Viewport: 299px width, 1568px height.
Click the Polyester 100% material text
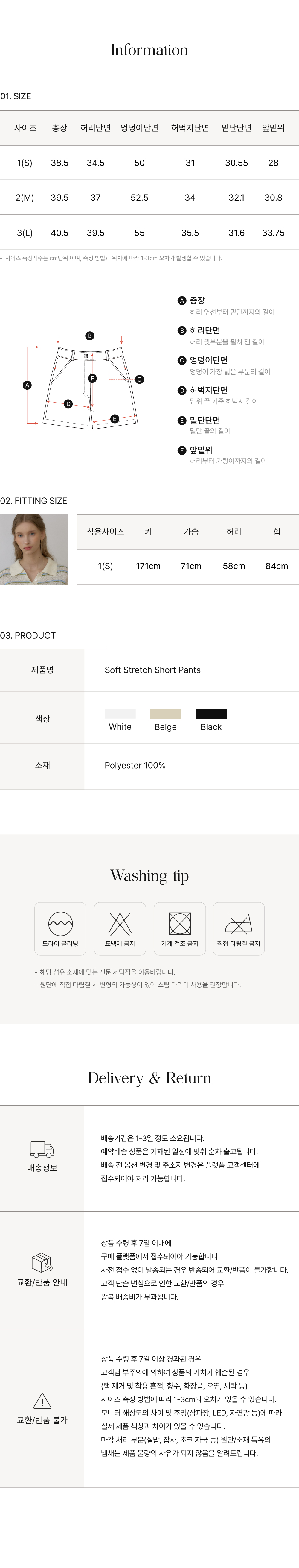(x=135, y=765)
